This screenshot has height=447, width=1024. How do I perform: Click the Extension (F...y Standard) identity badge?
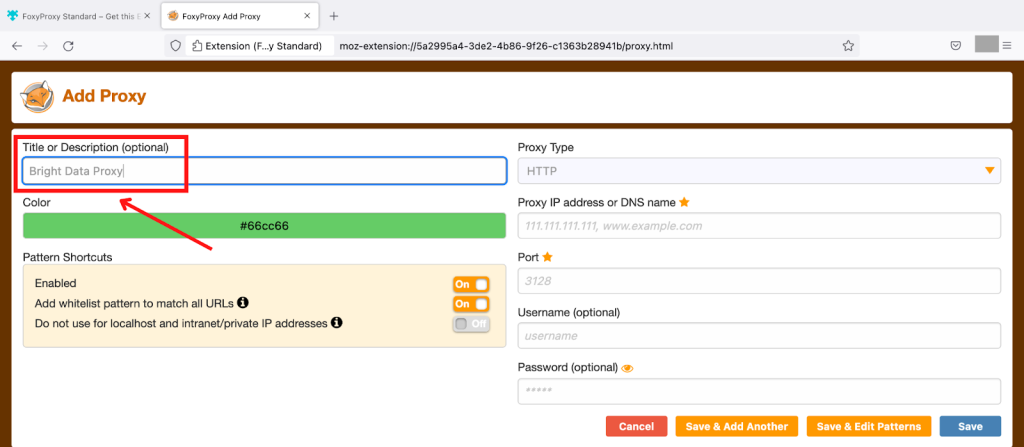[259, 46]
